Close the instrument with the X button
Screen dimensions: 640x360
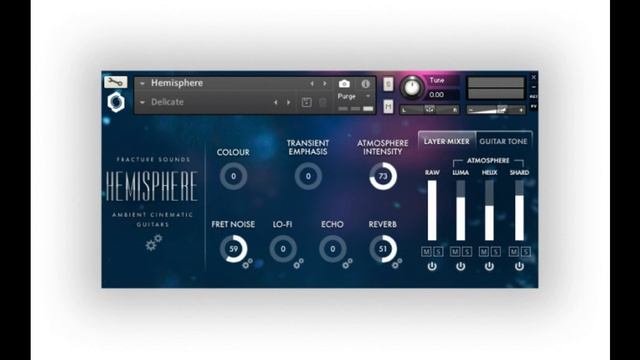[533, 77]
